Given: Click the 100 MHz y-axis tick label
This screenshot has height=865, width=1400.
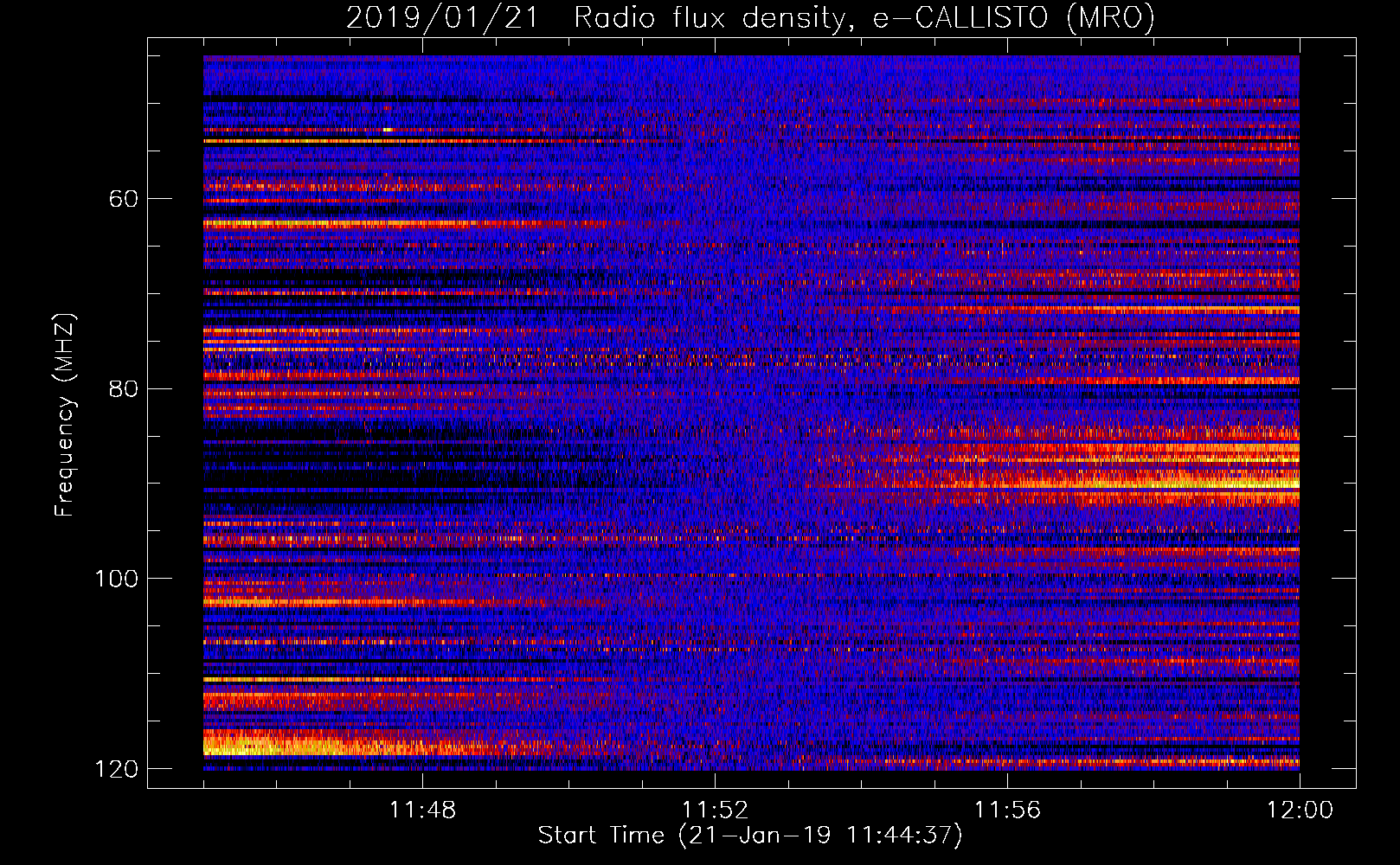Looking at the screenshot, I should pos(117,579).
